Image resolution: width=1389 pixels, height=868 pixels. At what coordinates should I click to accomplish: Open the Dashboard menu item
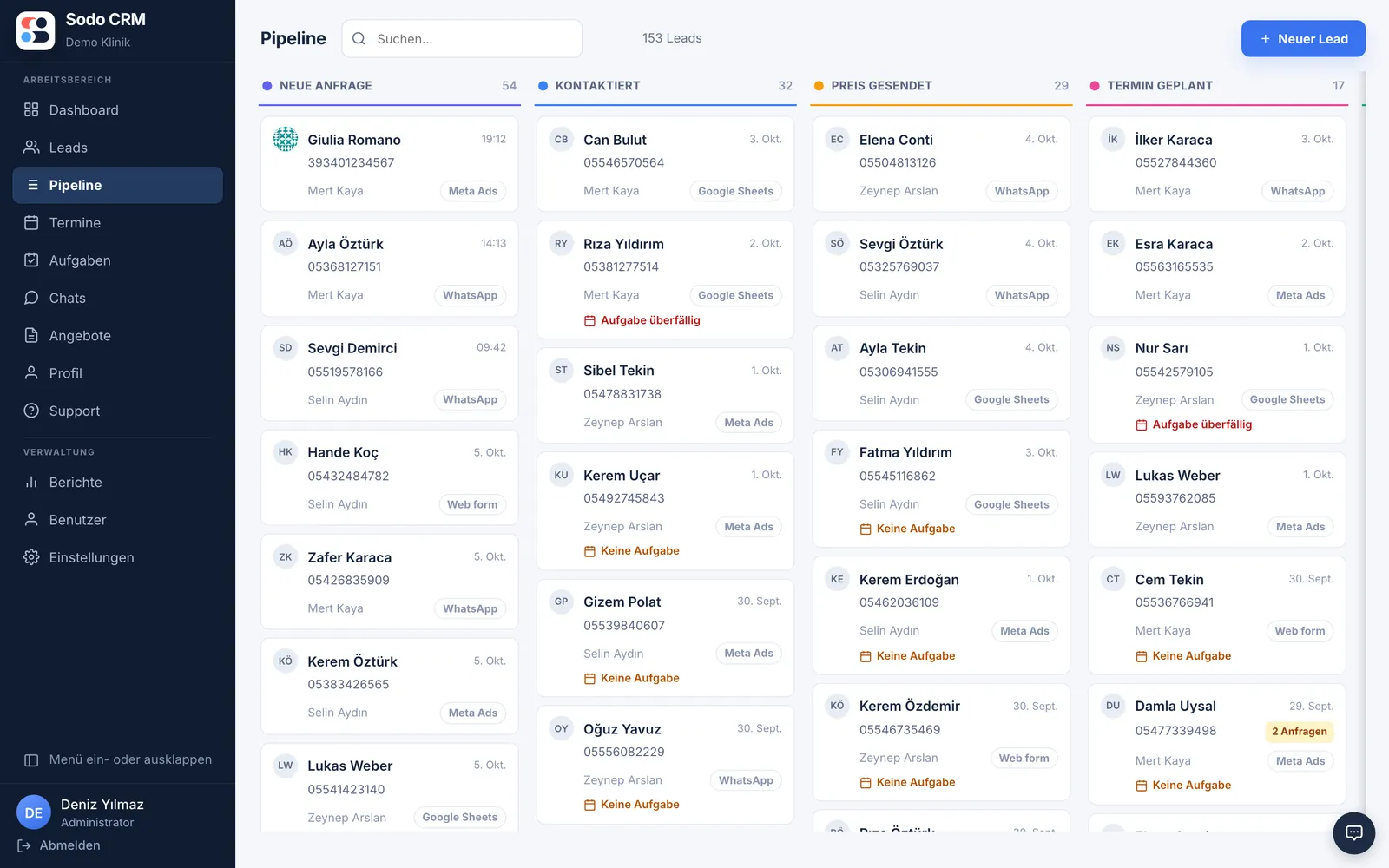tap(117, 109)
